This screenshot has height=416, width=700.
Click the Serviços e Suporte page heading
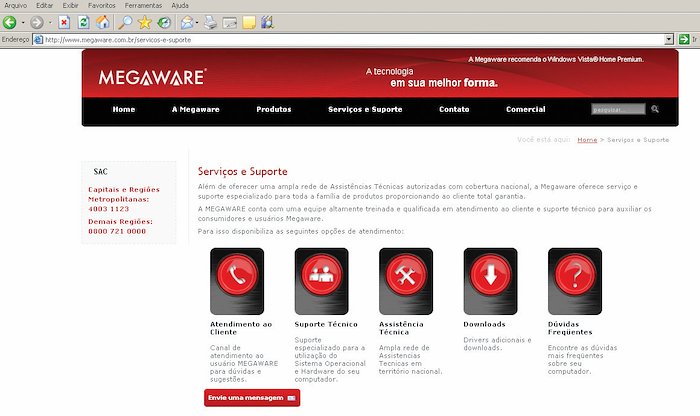pos(243,171)
